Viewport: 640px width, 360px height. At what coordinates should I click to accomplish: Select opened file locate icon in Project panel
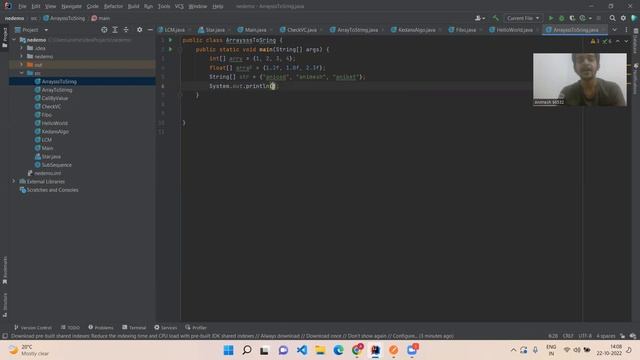point(104,30)
